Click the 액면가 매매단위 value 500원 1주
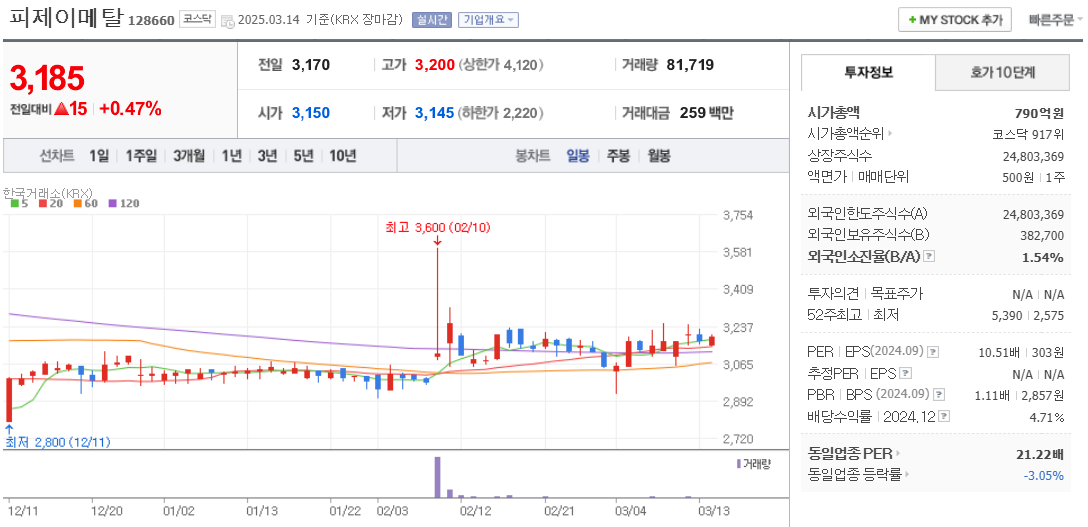This screenshot has height=527, width=1088. [1033, 178]
